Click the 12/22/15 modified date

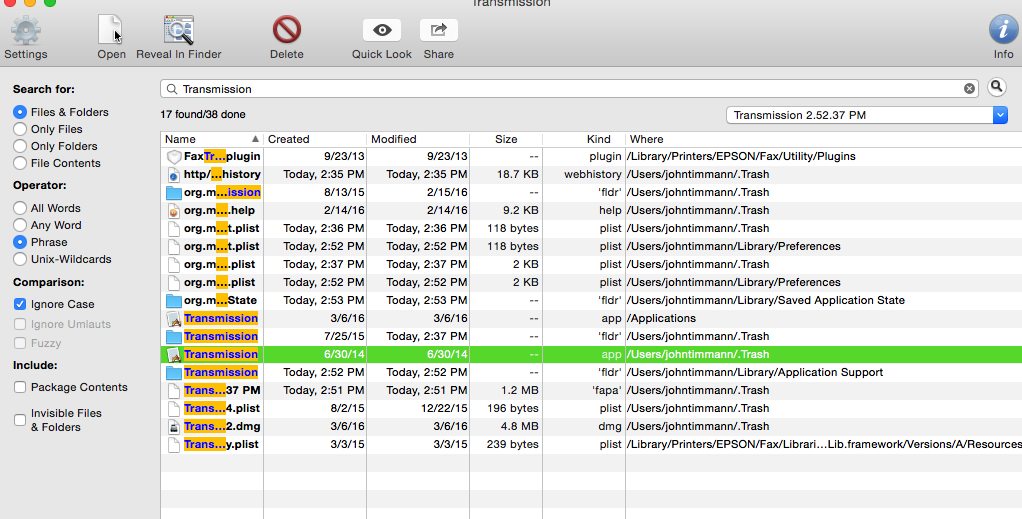(443, 409)
